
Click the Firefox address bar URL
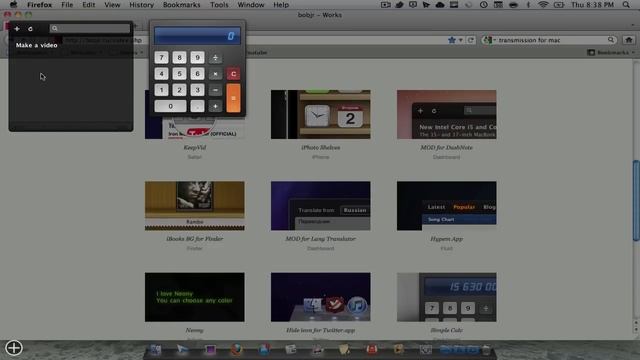click(103, 40)
